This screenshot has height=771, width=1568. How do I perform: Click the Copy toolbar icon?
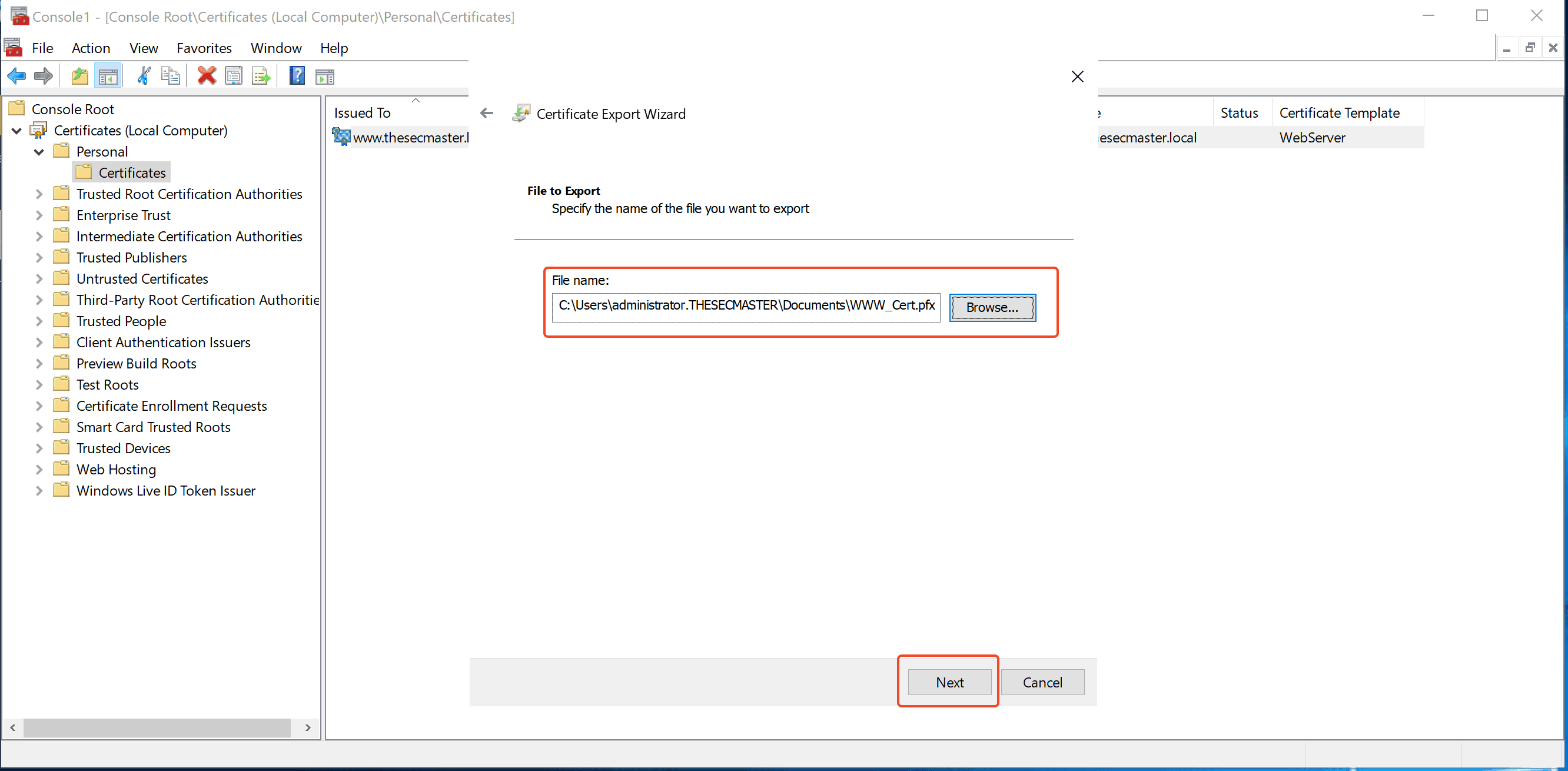point(171,76)
